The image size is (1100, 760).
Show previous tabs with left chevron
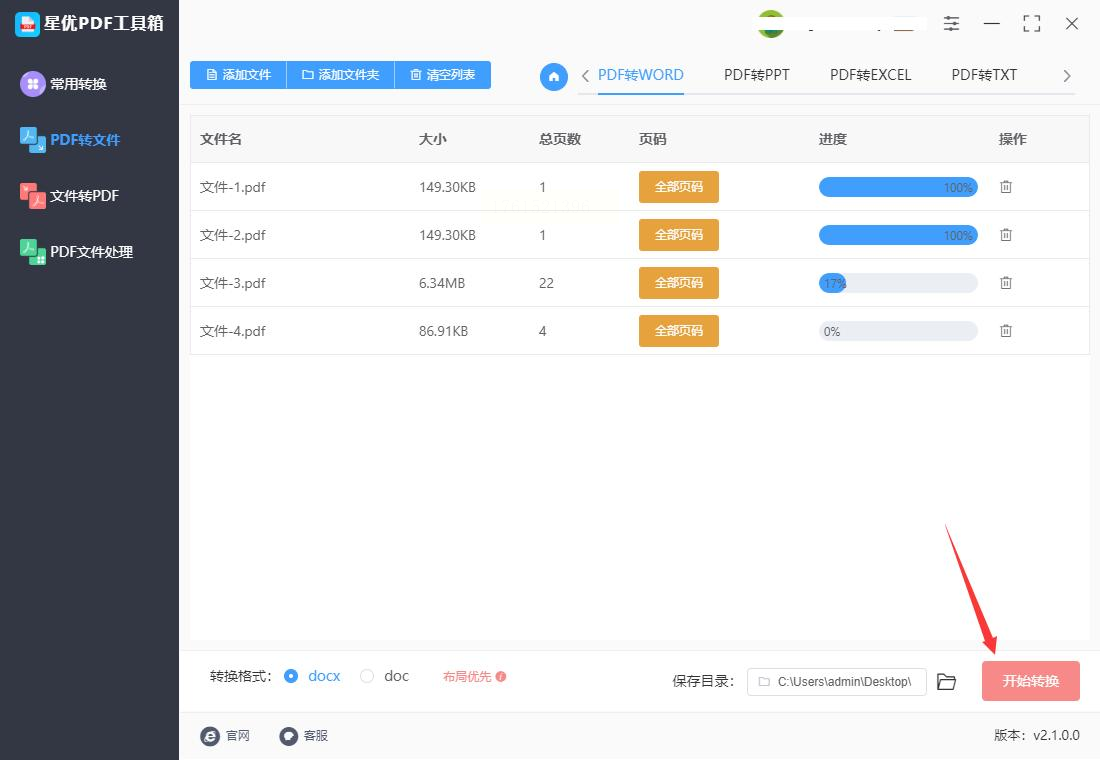click(x=585, y=76)
